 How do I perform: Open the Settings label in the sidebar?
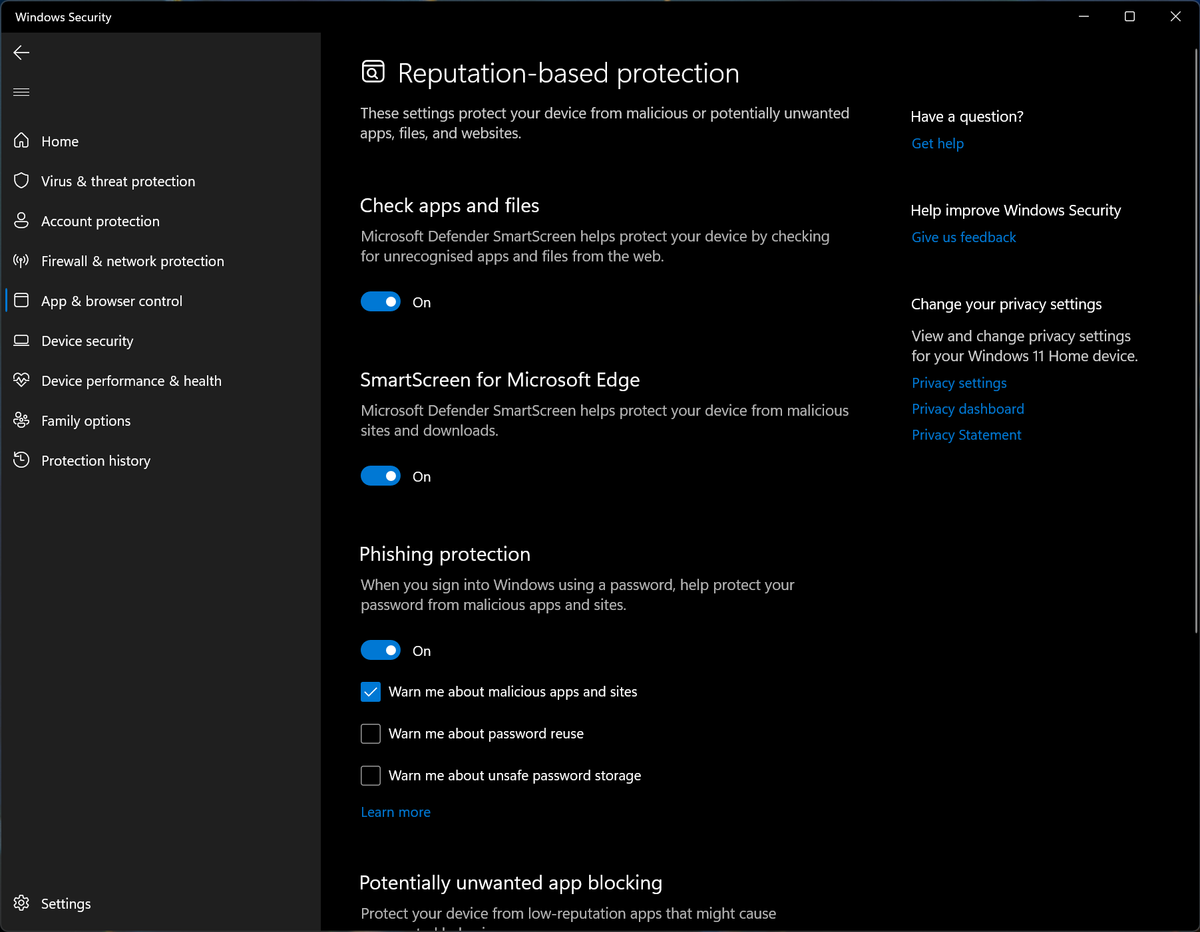pyautogui.click(x=66, y=903)
